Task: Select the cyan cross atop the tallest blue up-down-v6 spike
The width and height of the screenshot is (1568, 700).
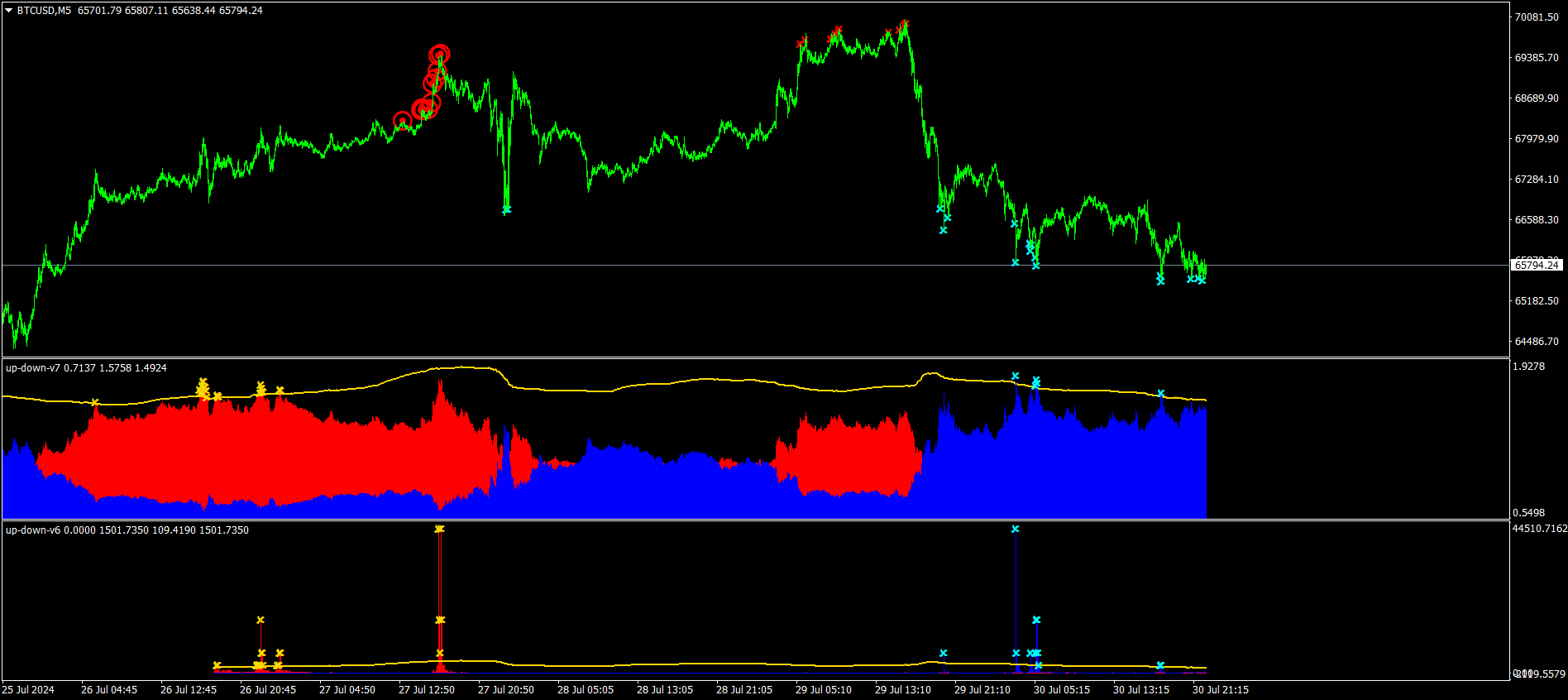Action: [1016, 530]
